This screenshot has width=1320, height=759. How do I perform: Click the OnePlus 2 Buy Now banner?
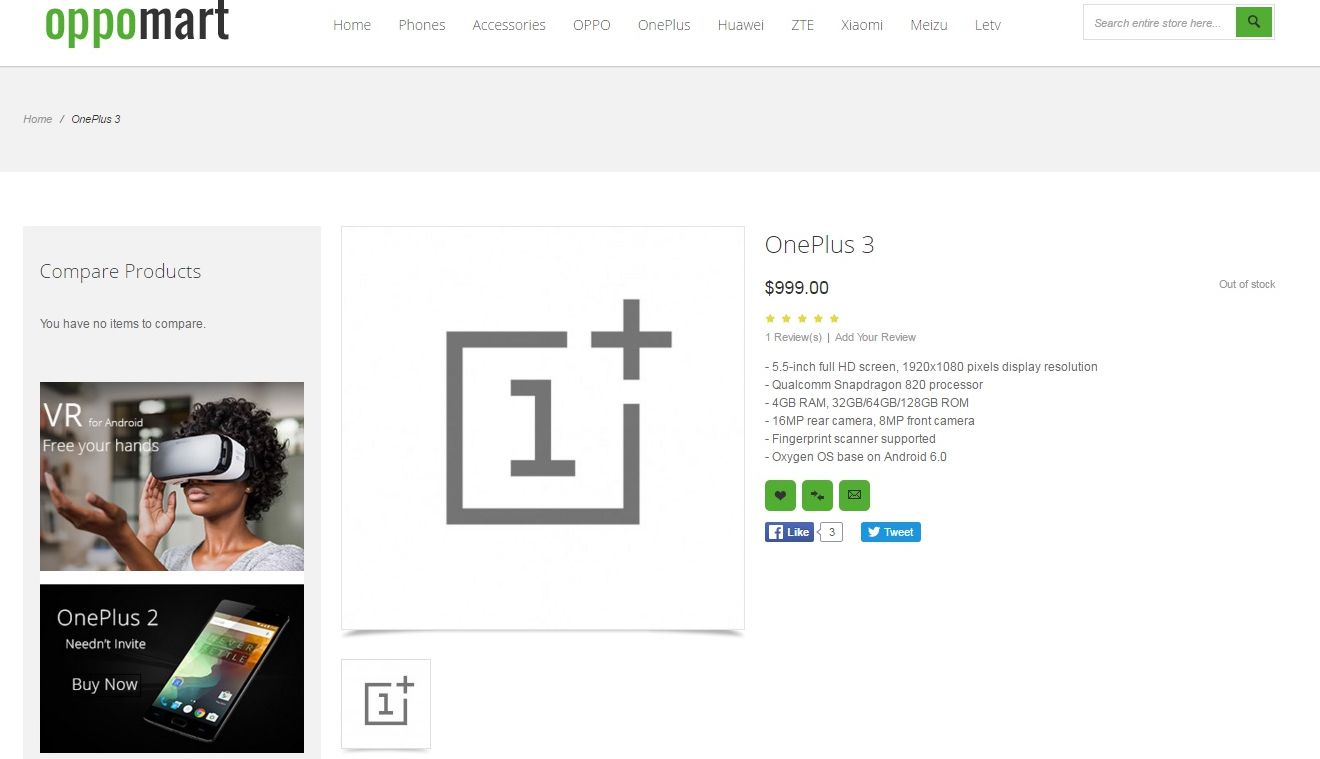click(x=172, y=668)
